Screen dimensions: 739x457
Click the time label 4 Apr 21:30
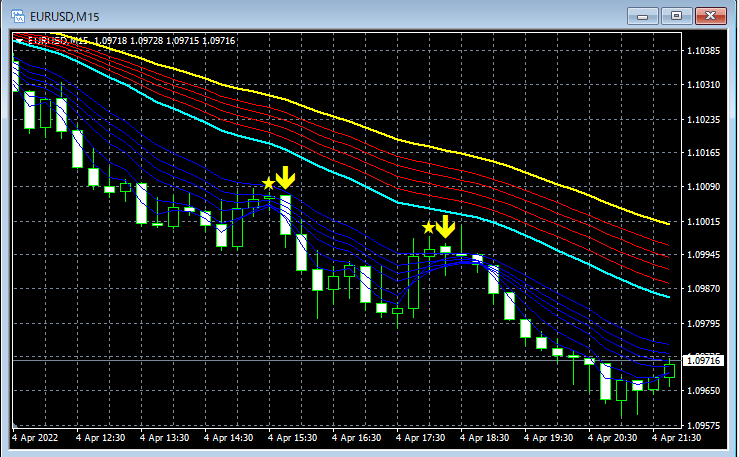tap(677, 438)
